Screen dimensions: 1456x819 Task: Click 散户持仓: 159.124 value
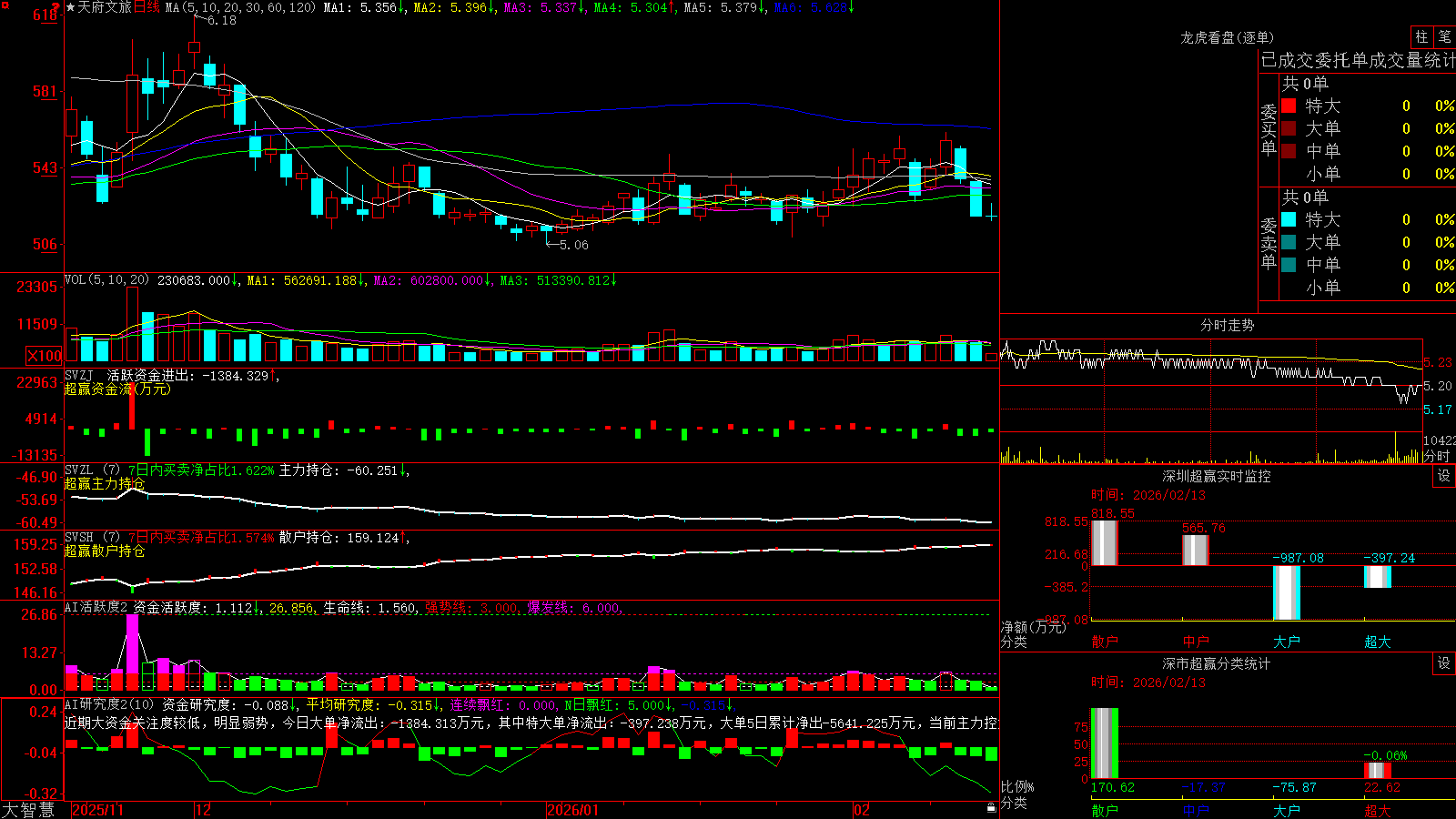coord(343,538)
